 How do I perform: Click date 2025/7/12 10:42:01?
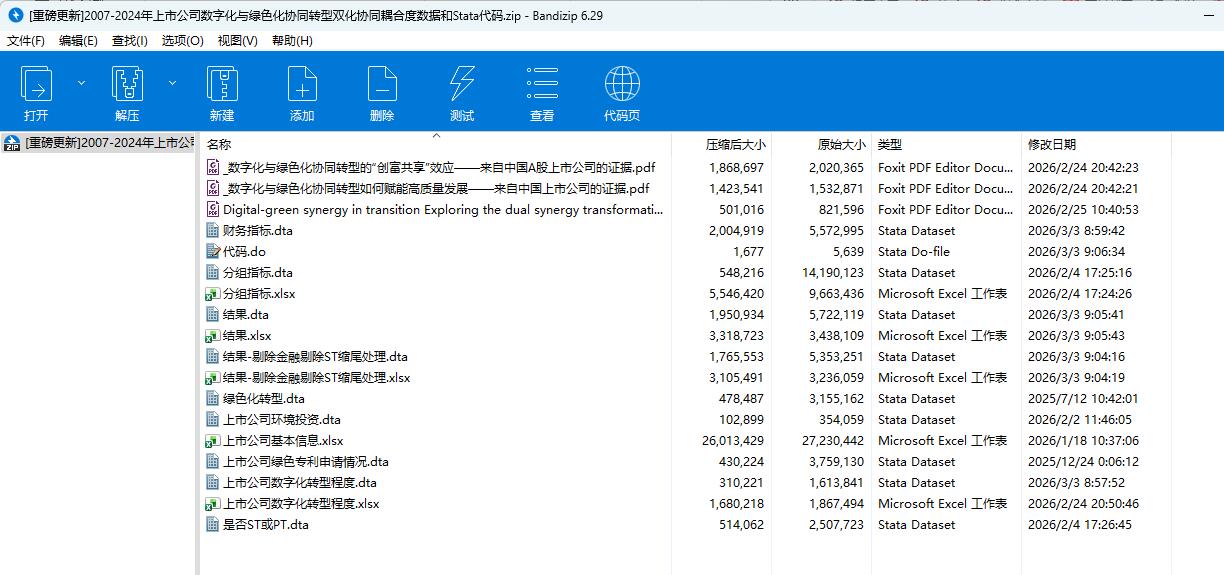[x=1083, y=399]
